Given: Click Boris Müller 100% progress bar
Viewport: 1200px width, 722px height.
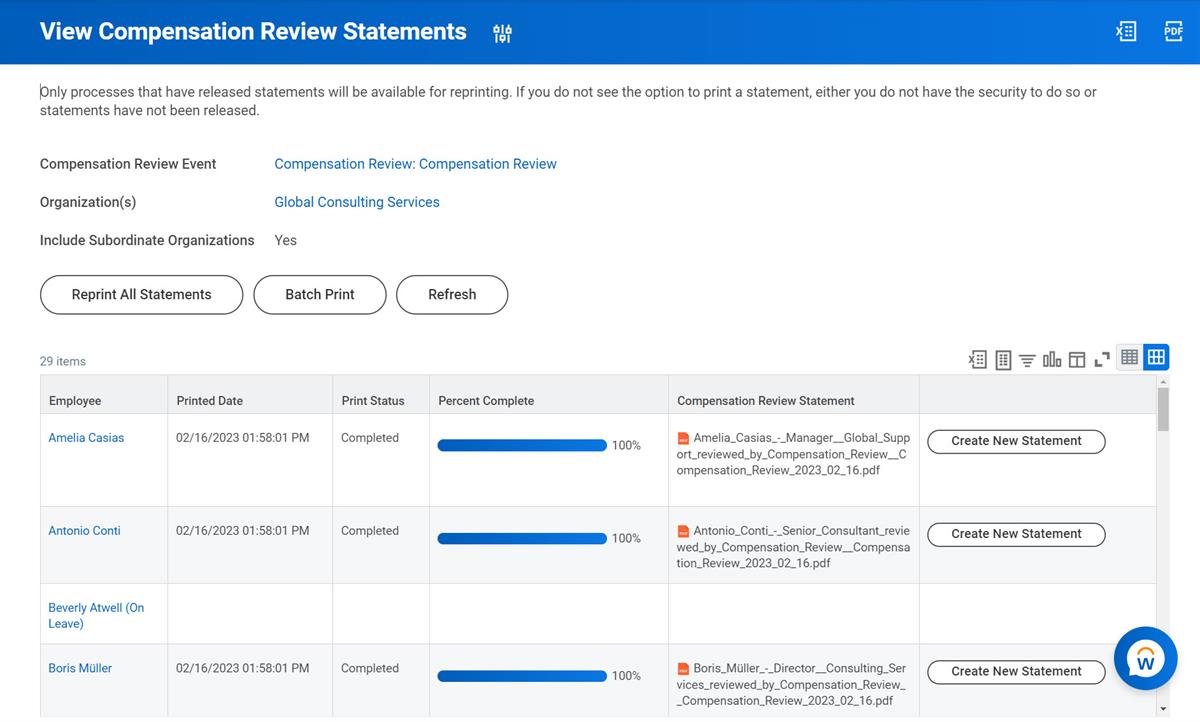Looking at the screenshot, I should pyautogui.click(x=522, y=676).
